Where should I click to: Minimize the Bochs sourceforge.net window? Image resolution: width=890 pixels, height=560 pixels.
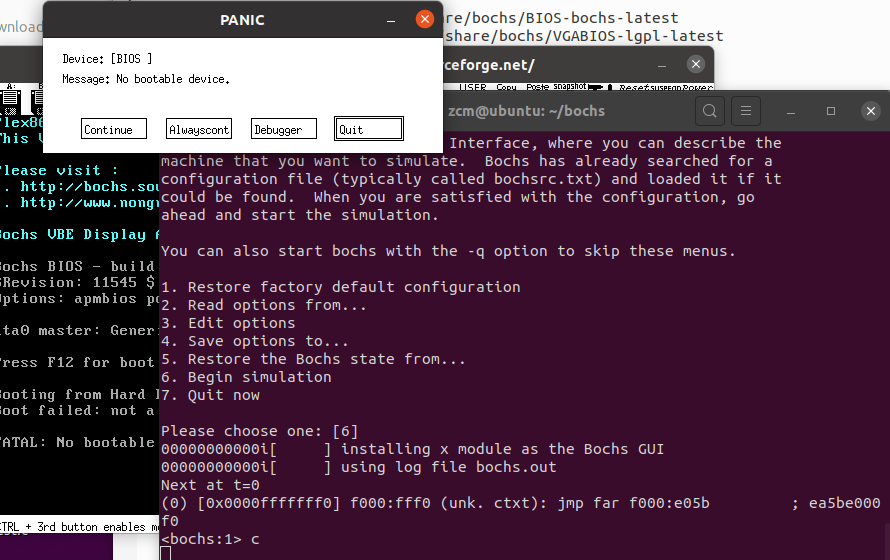click(662, 65)
